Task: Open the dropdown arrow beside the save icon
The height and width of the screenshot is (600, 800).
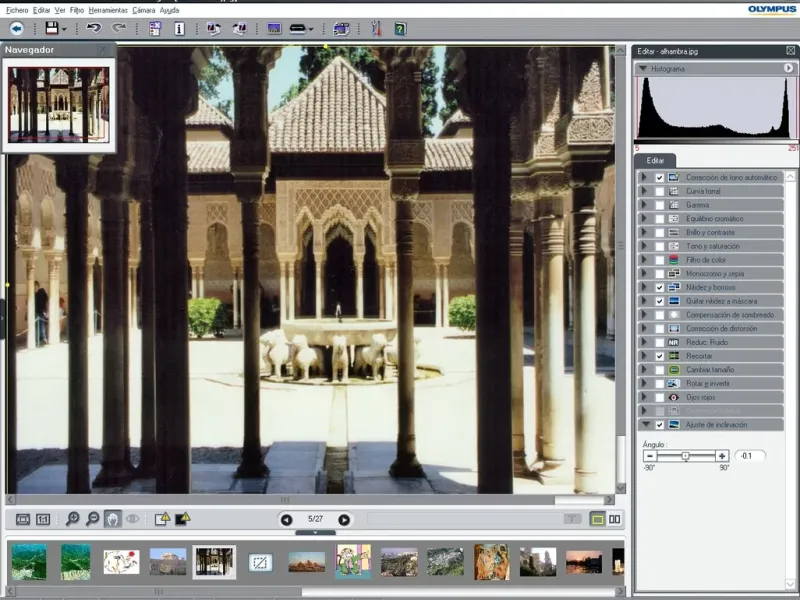Action: coord(64,30)
